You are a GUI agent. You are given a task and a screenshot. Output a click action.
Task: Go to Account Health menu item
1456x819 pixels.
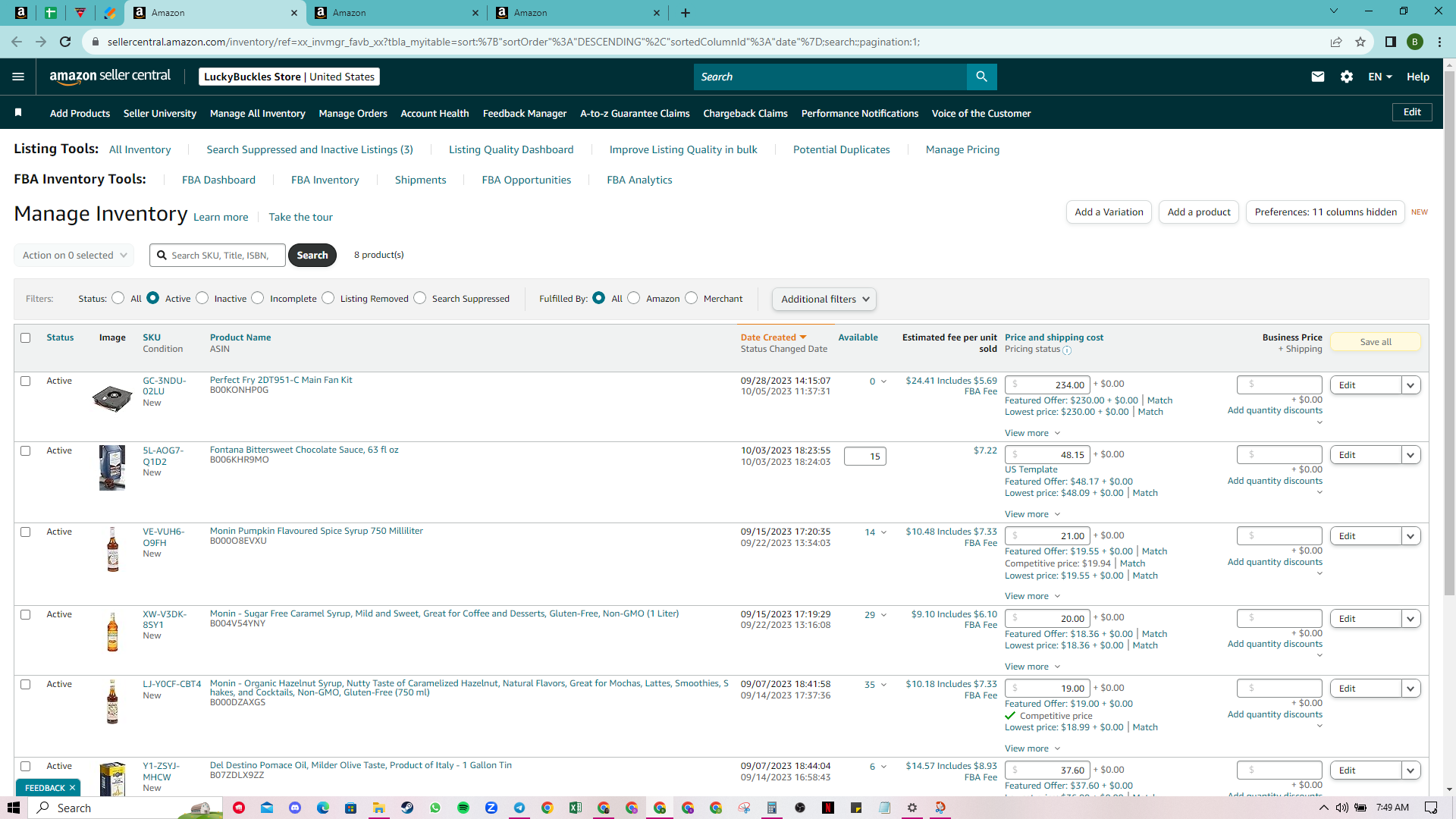435,113
